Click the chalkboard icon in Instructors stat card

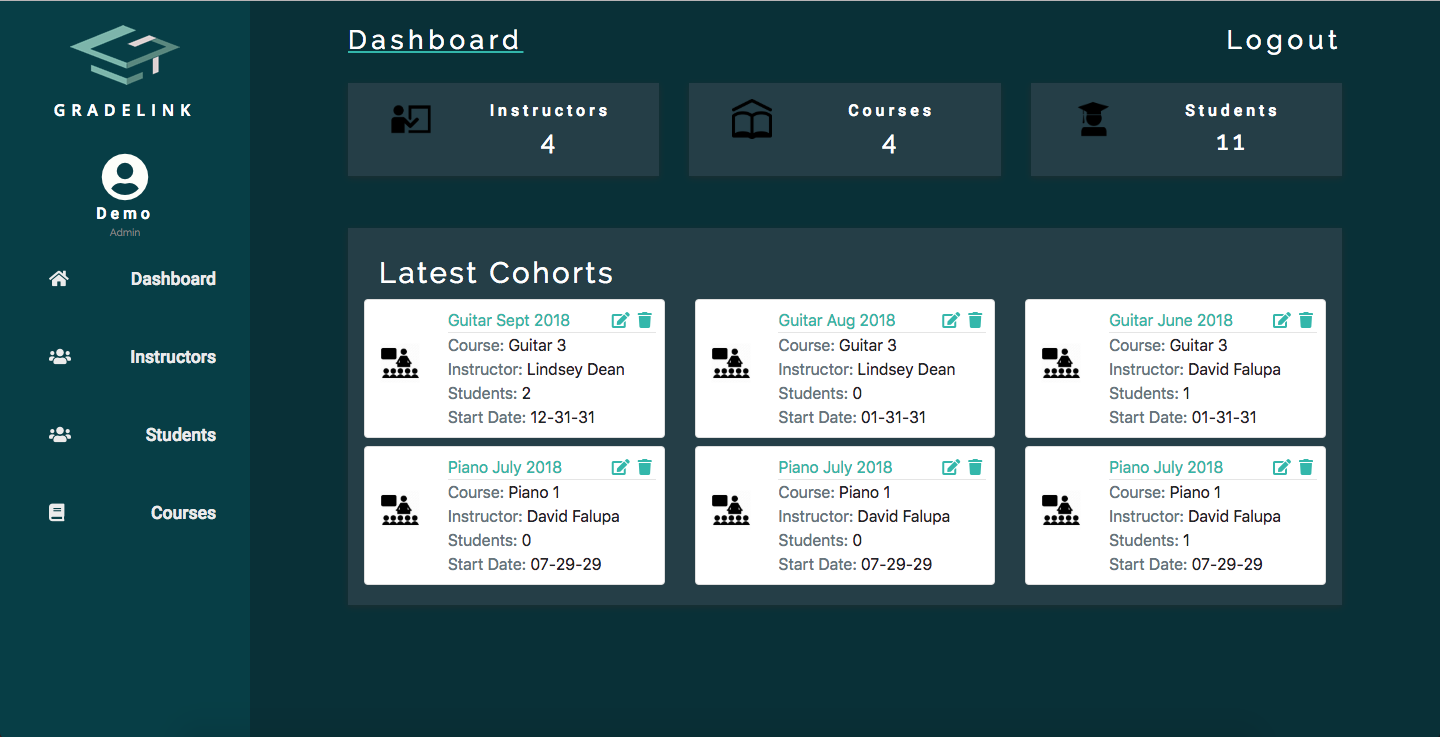(x=410, y=120)
